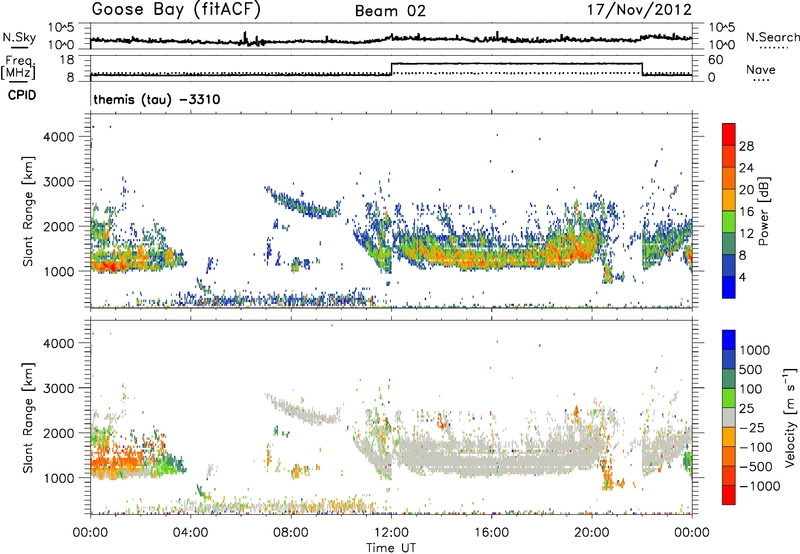Screen dimensions: 800x554
Task: Click the "Velocity [m s-1]" colorbar title
Action: click(790, 417)
